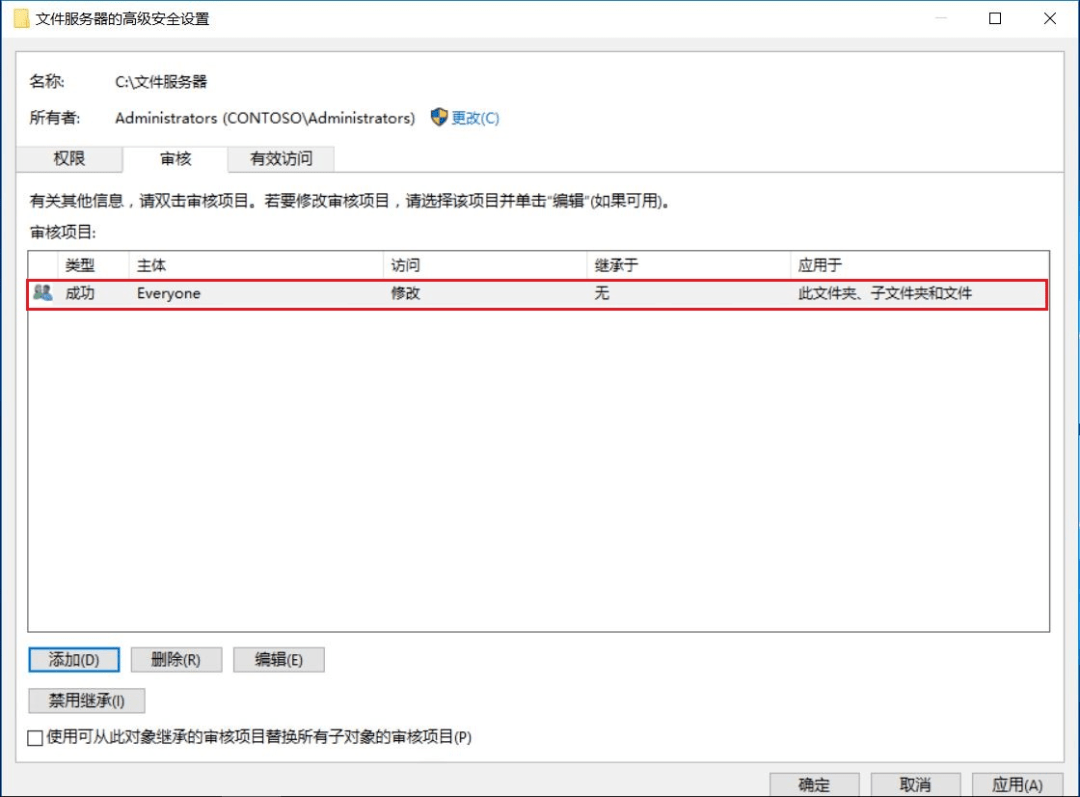Click the 应用于 column header
Image resolution: width=1080 pixels, height=797 pixels.
[920, 265]
